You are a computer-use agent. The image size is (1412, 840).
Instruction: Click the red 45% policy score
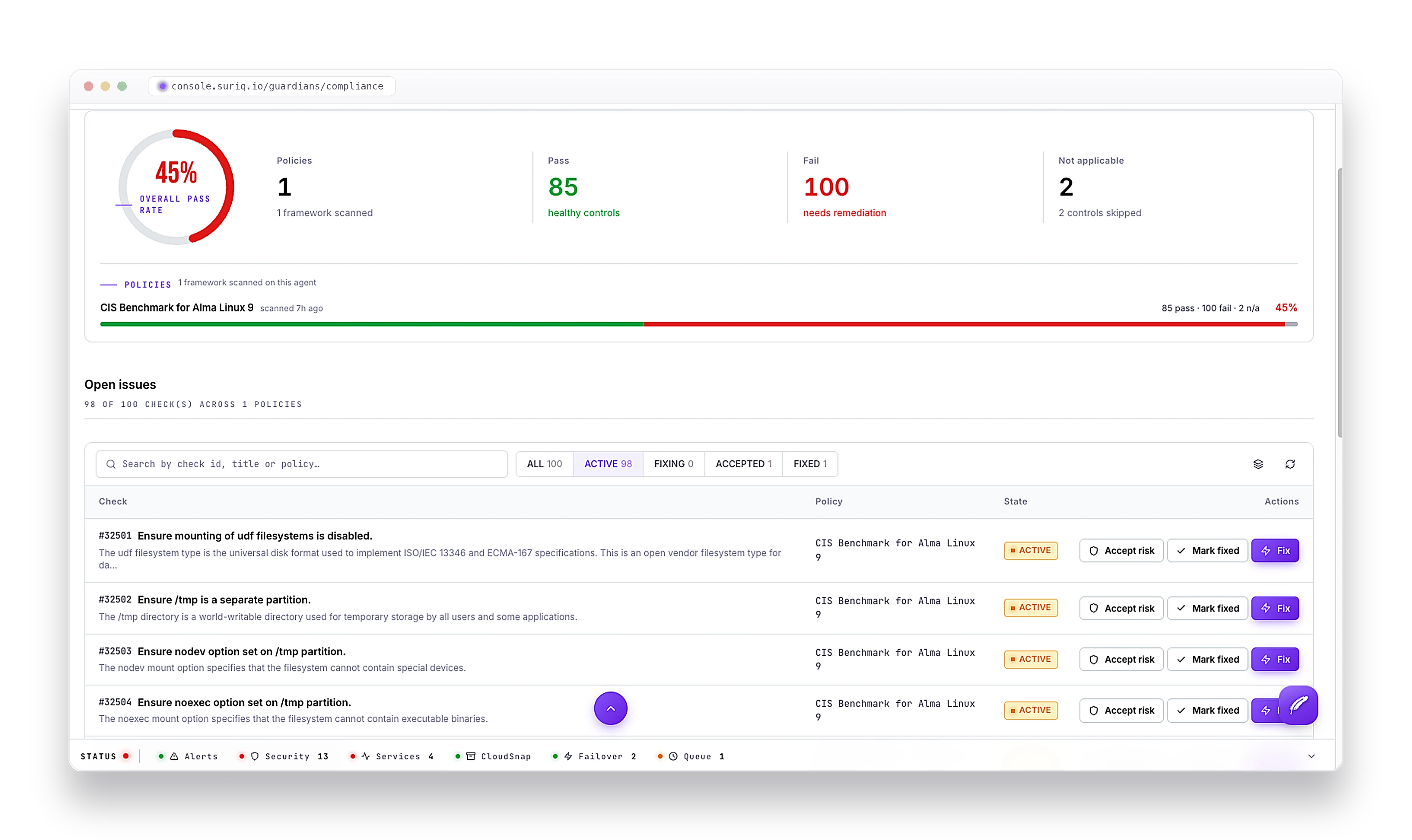tap(1286, 307)
